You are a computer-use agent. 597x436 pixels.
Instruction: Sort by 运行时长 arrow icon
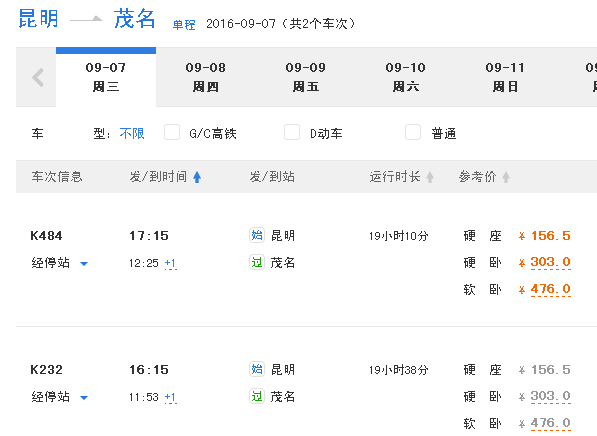point(430,177)
